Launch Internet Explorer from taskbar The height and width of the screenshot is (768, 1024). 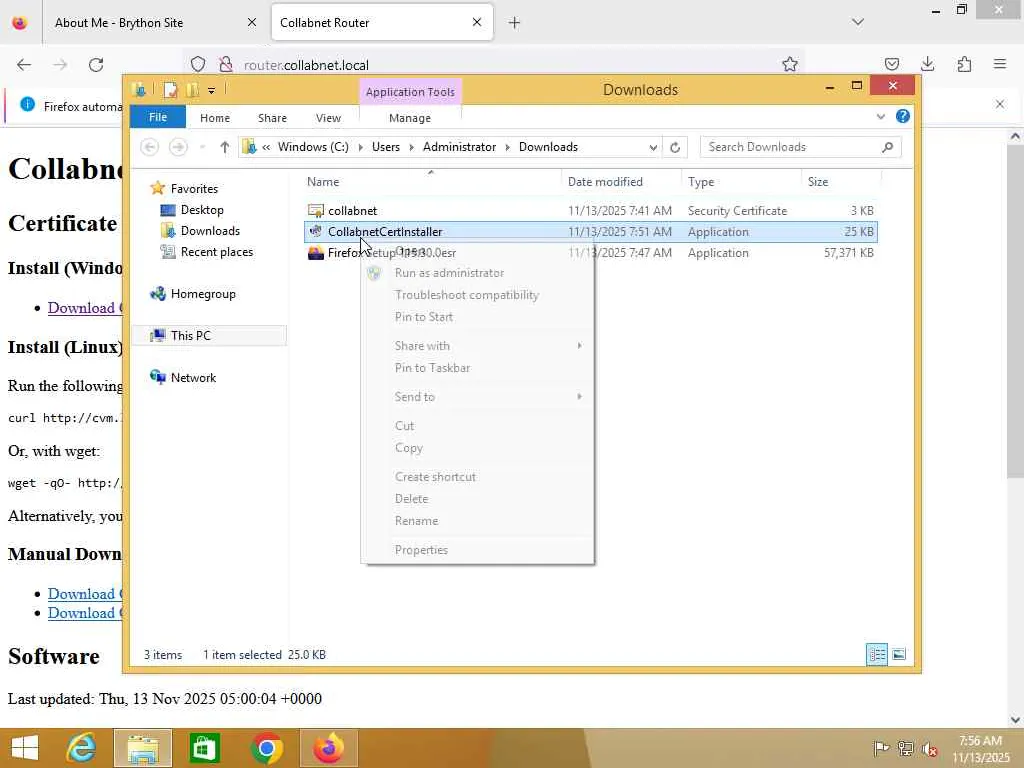pos(82,748)
